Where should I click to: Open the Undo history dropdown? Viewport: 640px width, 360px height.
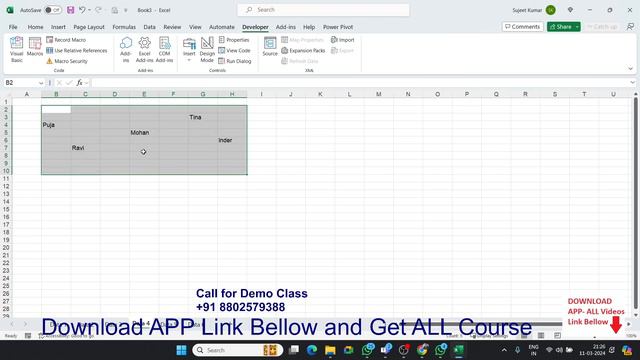tap(89, 10)
